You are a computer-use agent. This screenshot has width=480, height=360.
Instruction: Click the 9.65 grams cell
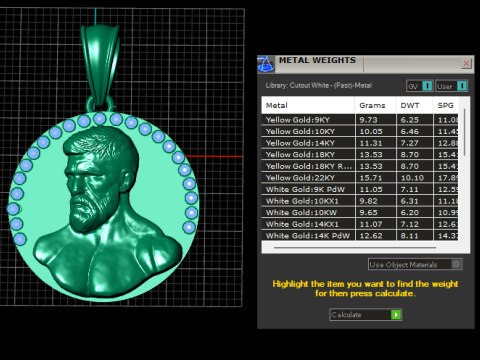point(376,212)
